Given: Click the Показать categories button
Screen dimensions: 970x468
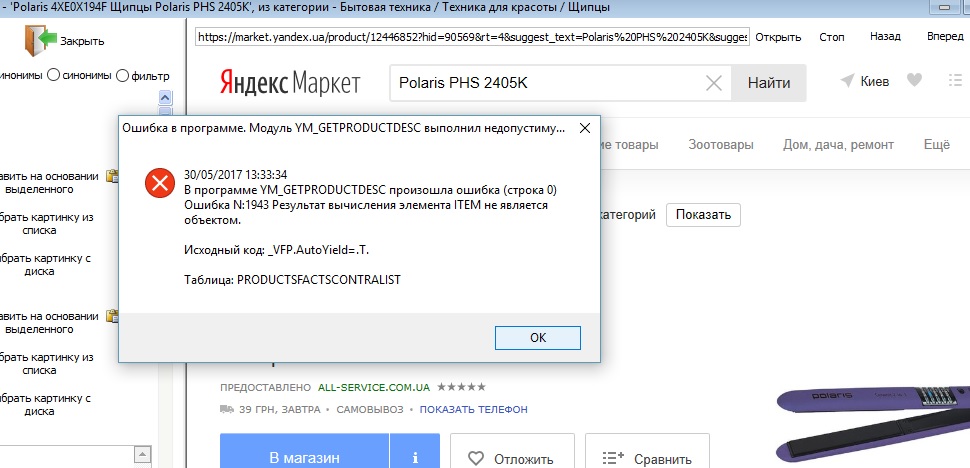Looking at the screenshot, I should [x=703, y=215].
